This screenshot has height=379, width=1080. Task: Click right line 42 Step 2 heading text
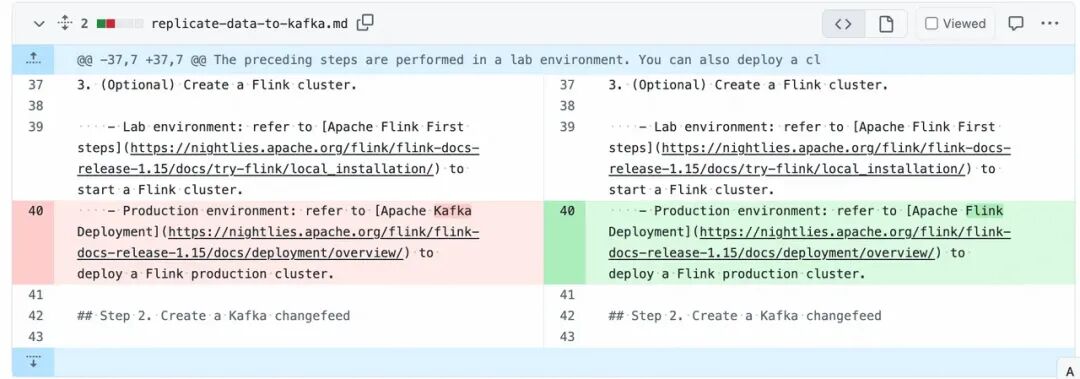[745, 316]
